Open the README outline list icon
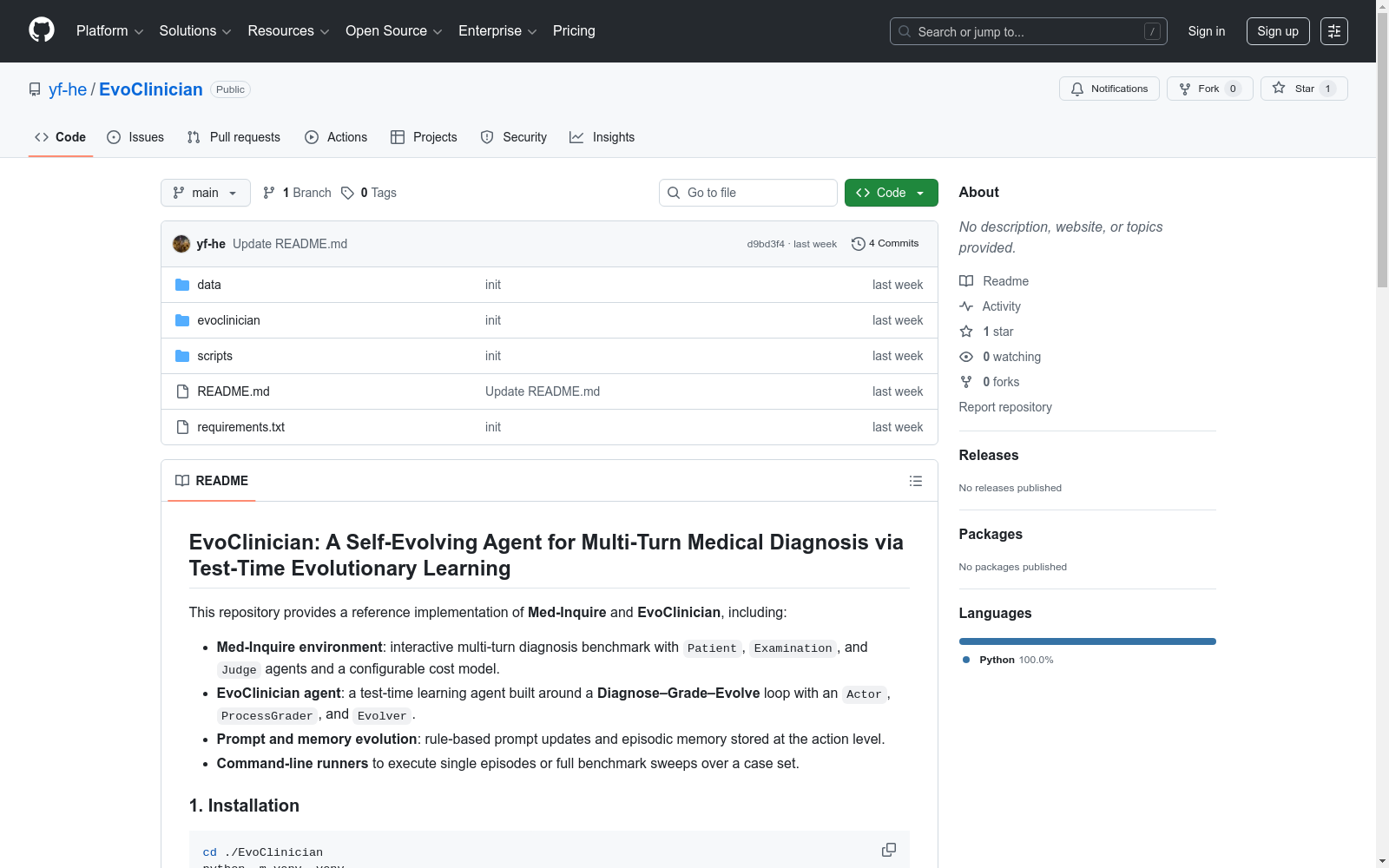Image resolution: width=1389 pixels, height=868 pixels. pyautogui.click(x=916, y=481)
